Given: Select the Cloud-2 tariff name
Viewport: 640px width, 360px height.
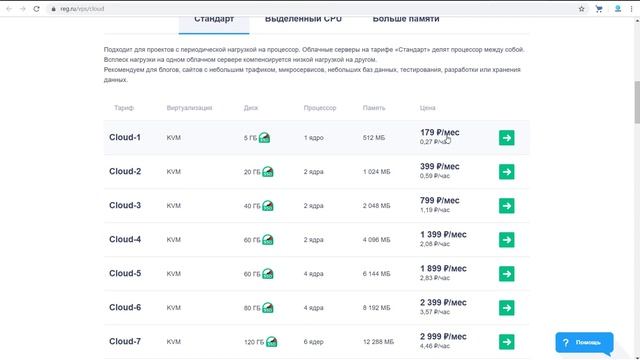Looking at the screenshot, I should (x=125, y=171).
